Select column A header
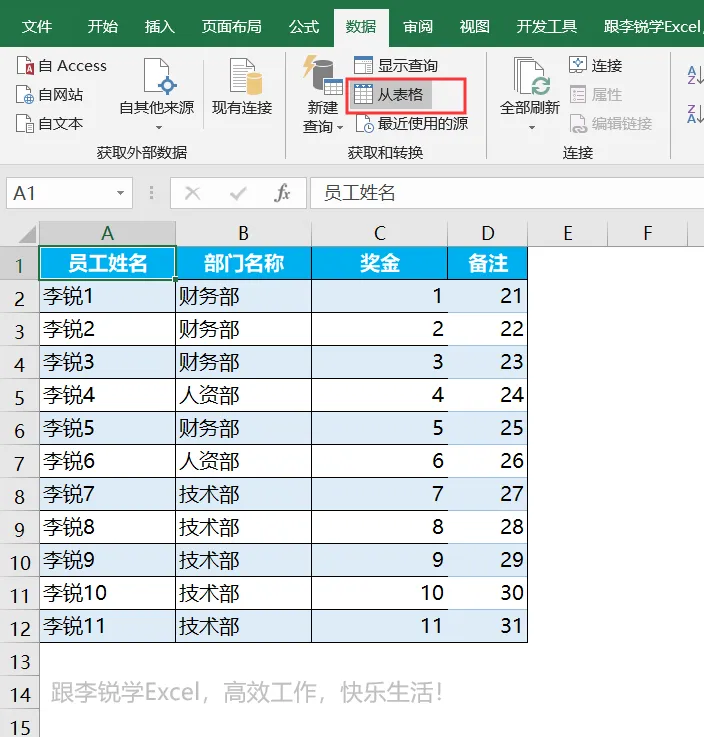Screen dimensions: 704x737 pyautogui.click(x=108, y=234)
